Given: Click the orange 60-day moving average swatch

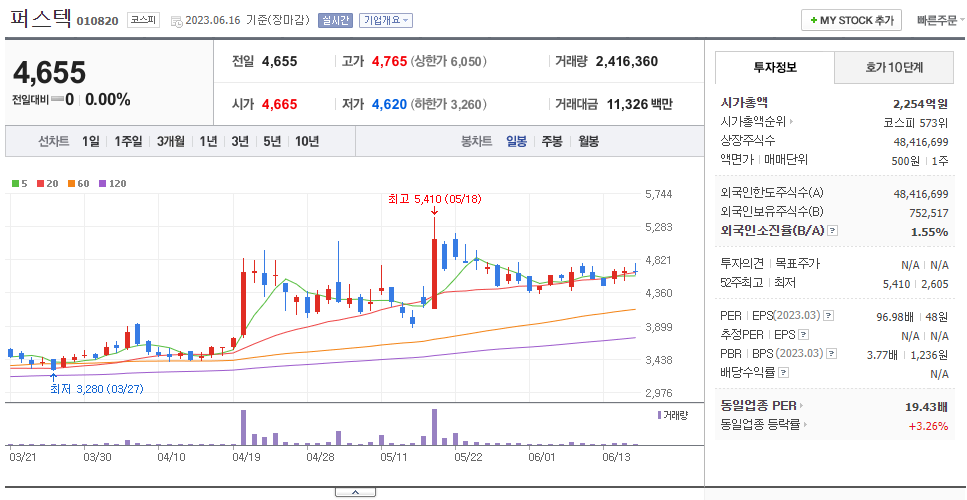Looking at the screenshot, I should [x=71, y=183].
